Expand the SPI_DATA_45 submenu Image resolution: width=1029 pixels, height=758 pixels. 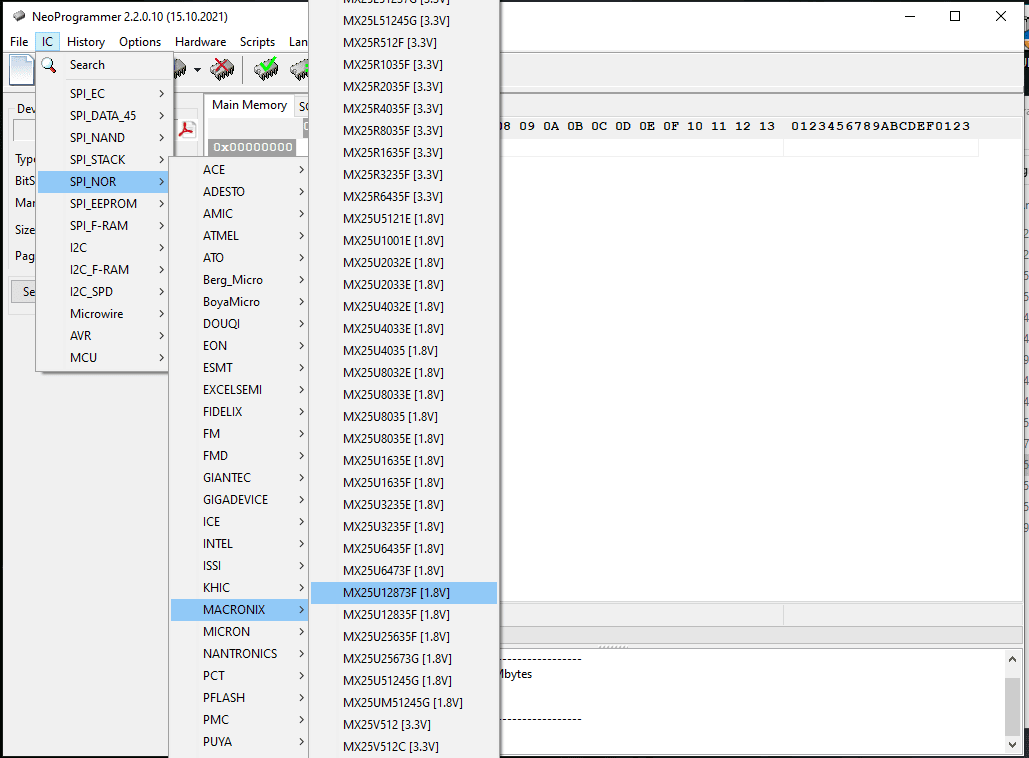(x=103, y=116)
